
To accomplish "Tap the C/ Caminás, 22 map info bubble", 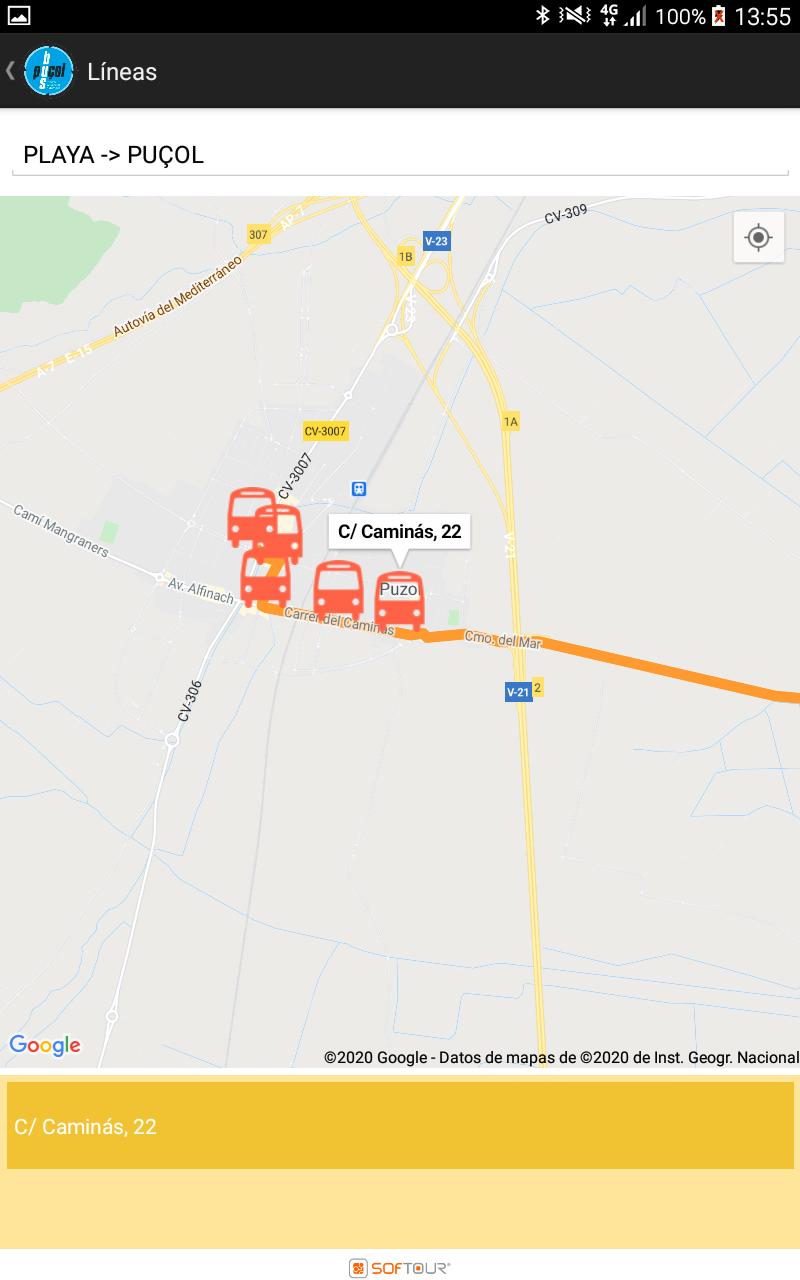I will click(x=400, y=531).
